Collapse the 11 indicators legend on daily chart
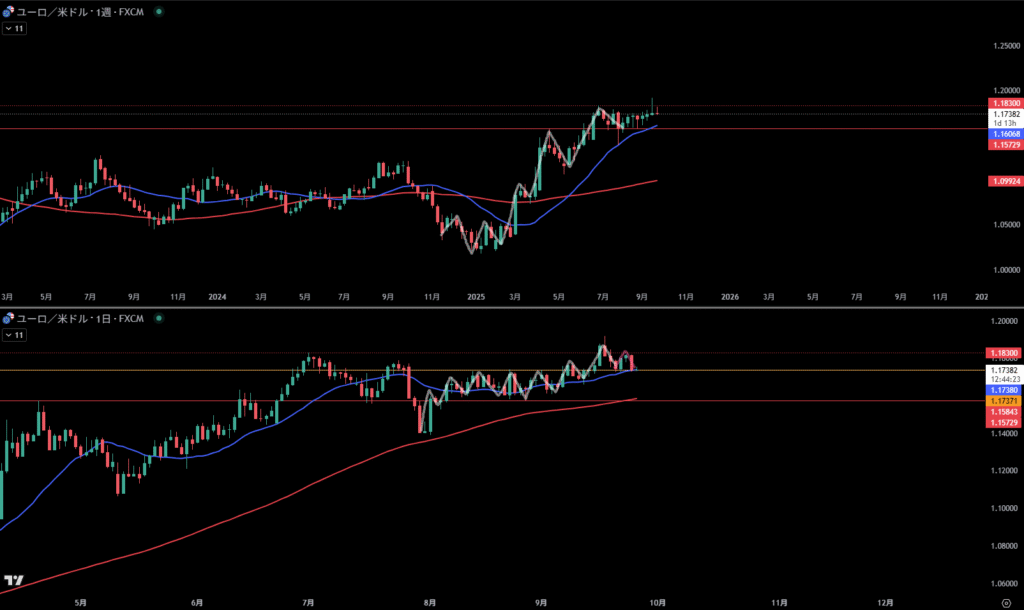 coord(14,335)
